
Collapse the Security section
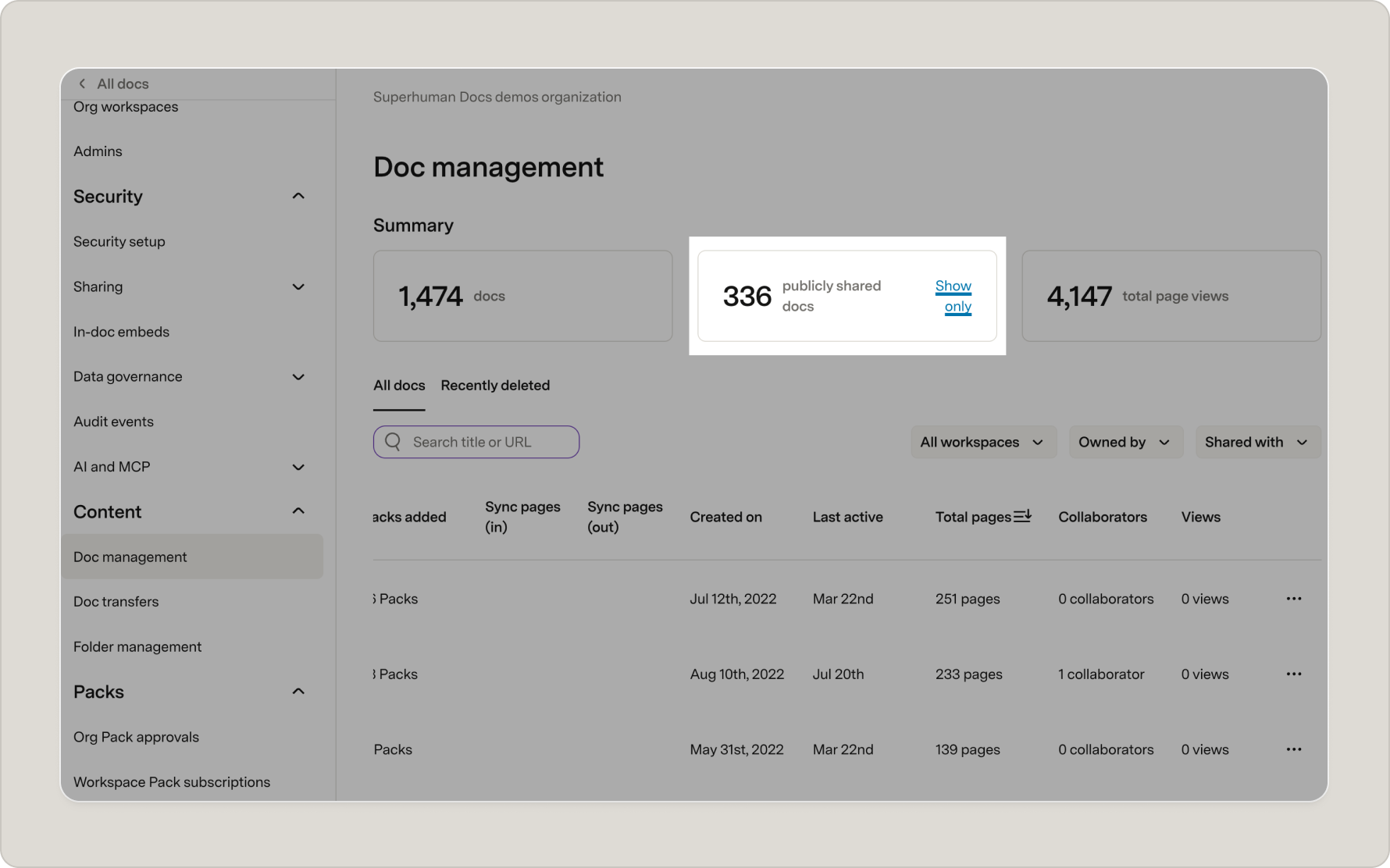click(x=298, y=196)
